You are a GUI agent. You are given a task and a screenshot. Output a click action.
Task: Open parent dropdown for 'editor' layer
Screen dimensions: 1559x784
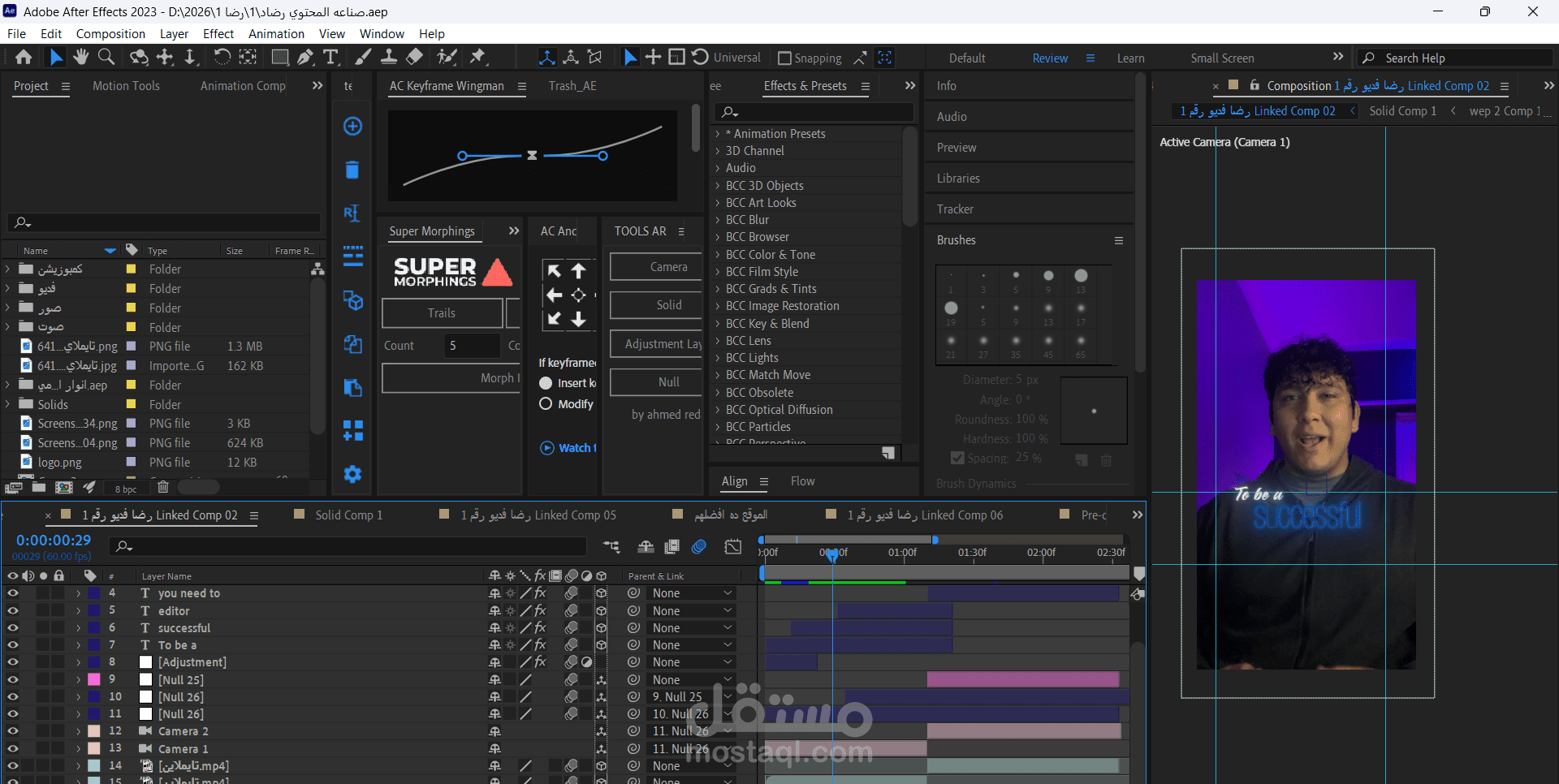(692, 611)
